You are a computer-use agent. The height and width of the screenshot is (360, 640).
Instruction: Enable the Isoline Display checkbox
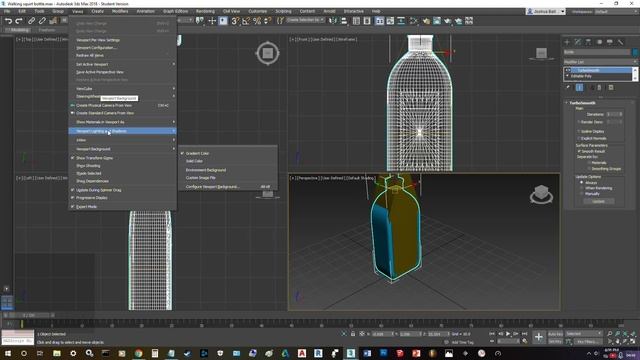click(x=579, y=131)
